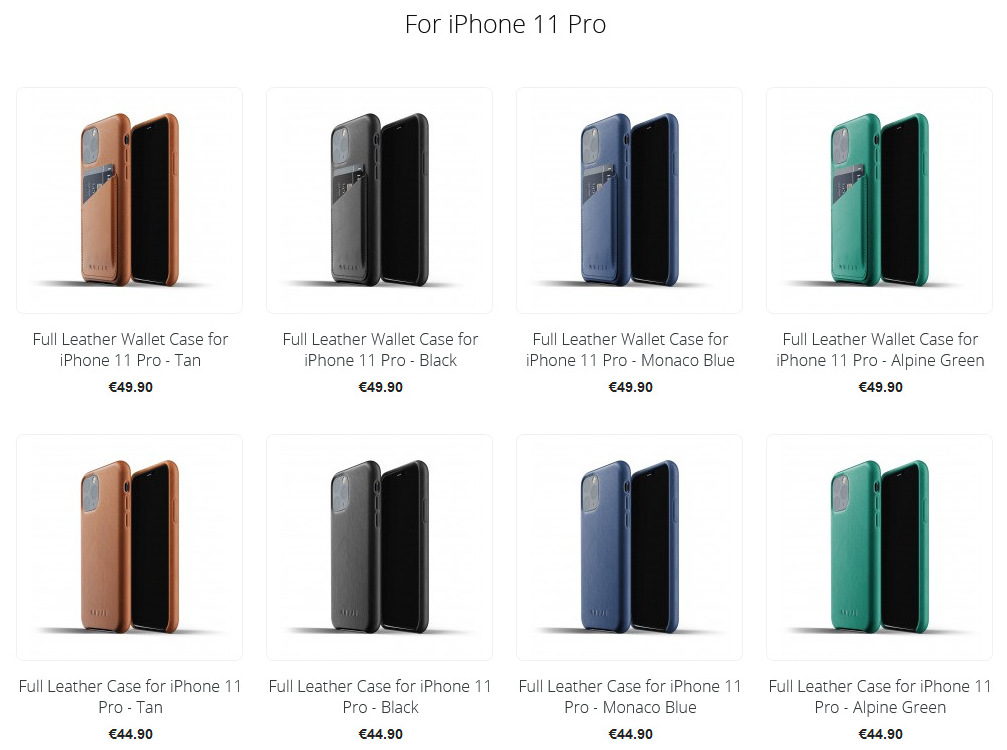Screen dimensions: 1007x750
Task: Click 'Full Leather Wallet Case - Black' title link
Action: [x=380, y=349]
